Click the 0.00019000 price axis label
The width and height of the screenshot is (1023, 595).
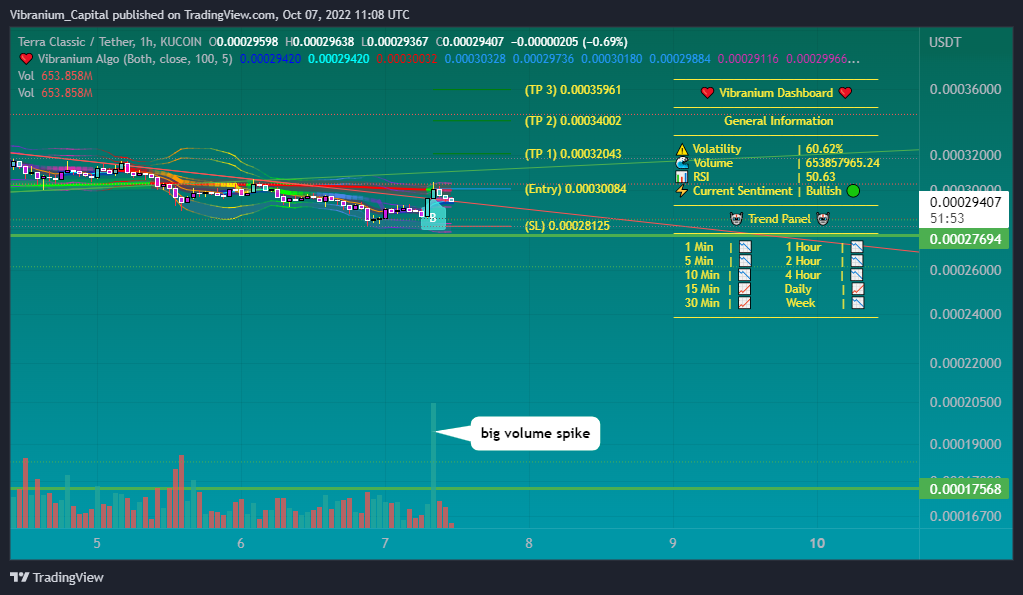coord(965,444)
